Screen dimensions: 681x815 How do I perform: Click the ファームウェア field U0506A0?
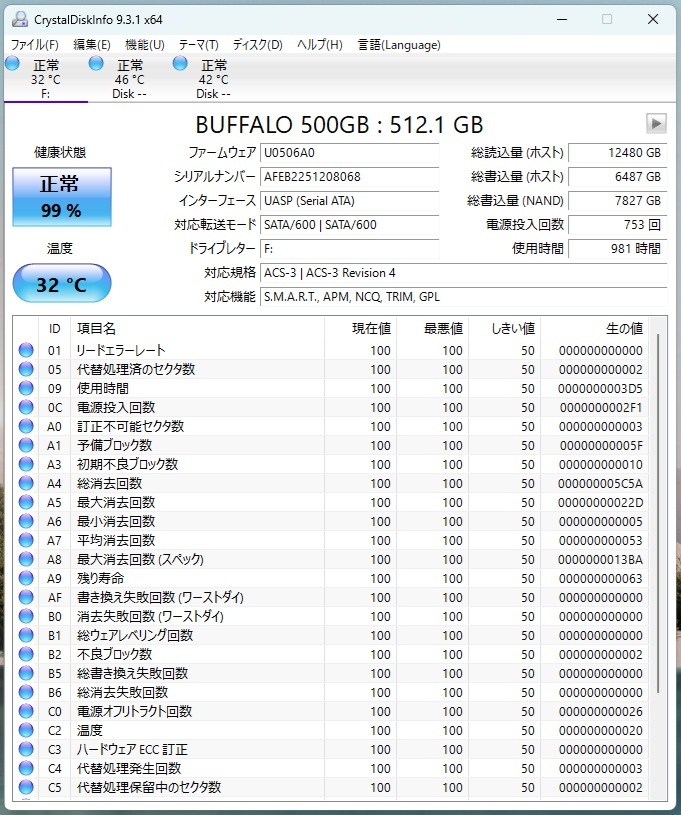pos(349,153)
